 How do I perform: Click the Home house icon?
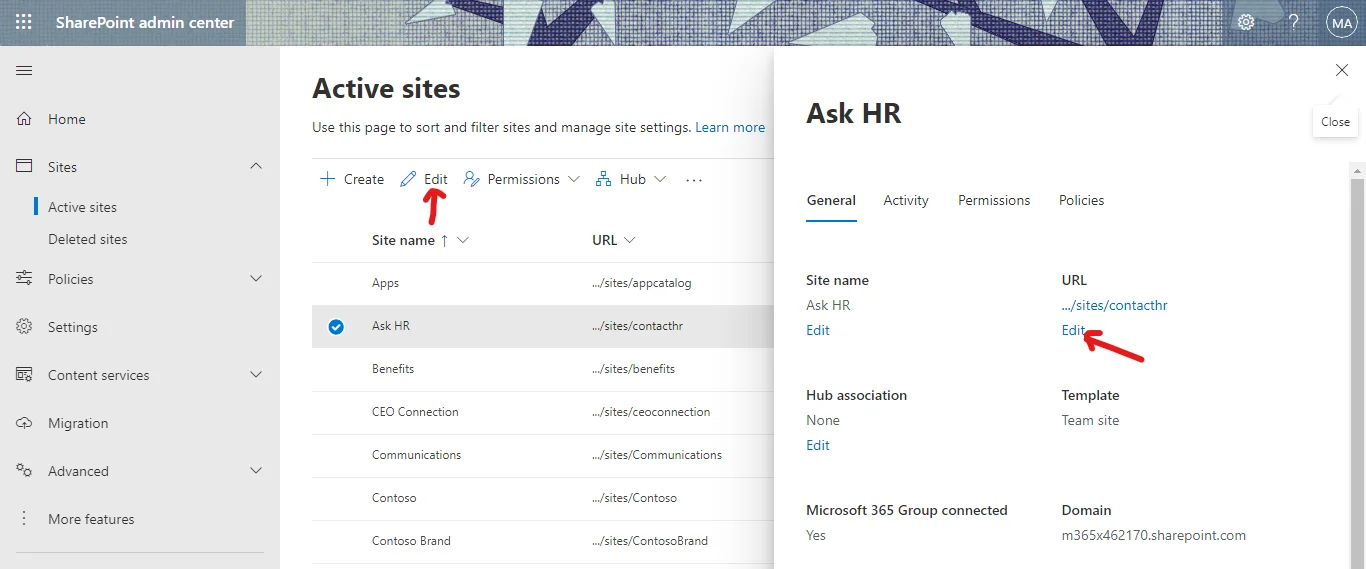(x=24, y=119)
